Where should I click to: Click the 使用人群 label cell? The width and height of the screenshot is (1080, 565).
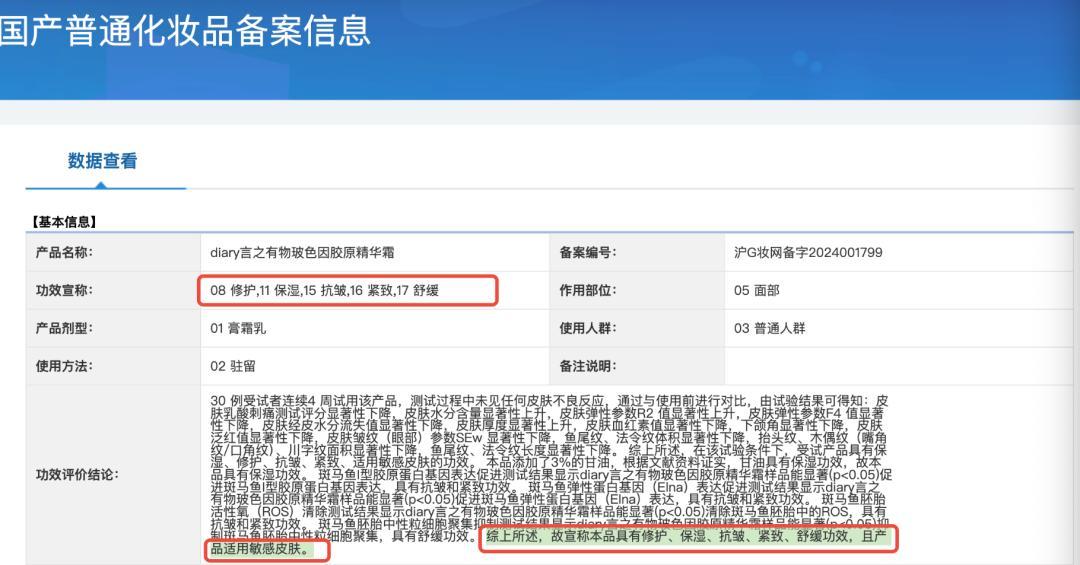tap(587, 328)
